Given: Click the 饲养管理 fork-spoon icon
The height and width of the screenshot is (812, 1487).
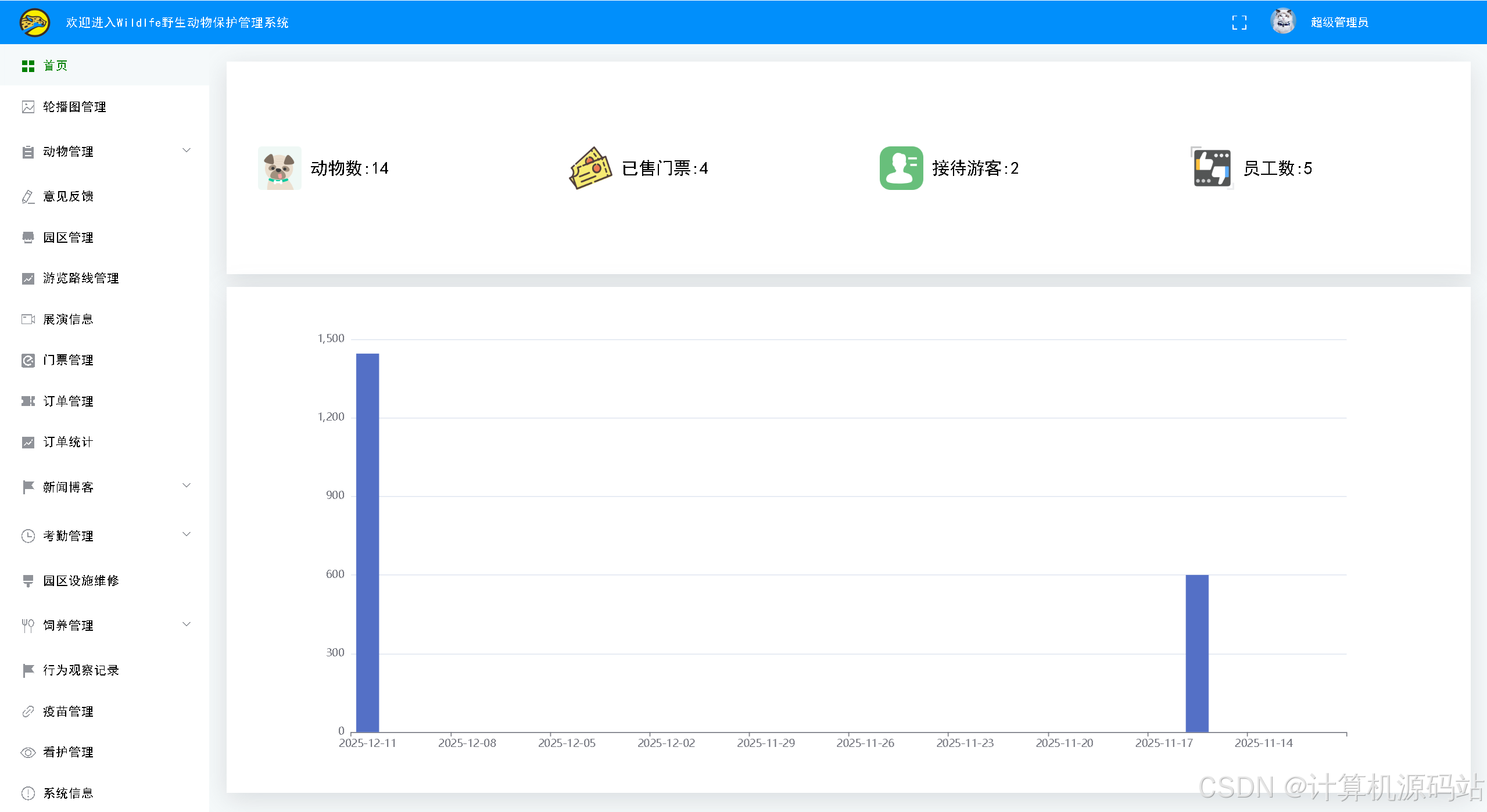Looking at the screenshot, I should (x=28, y=626).
